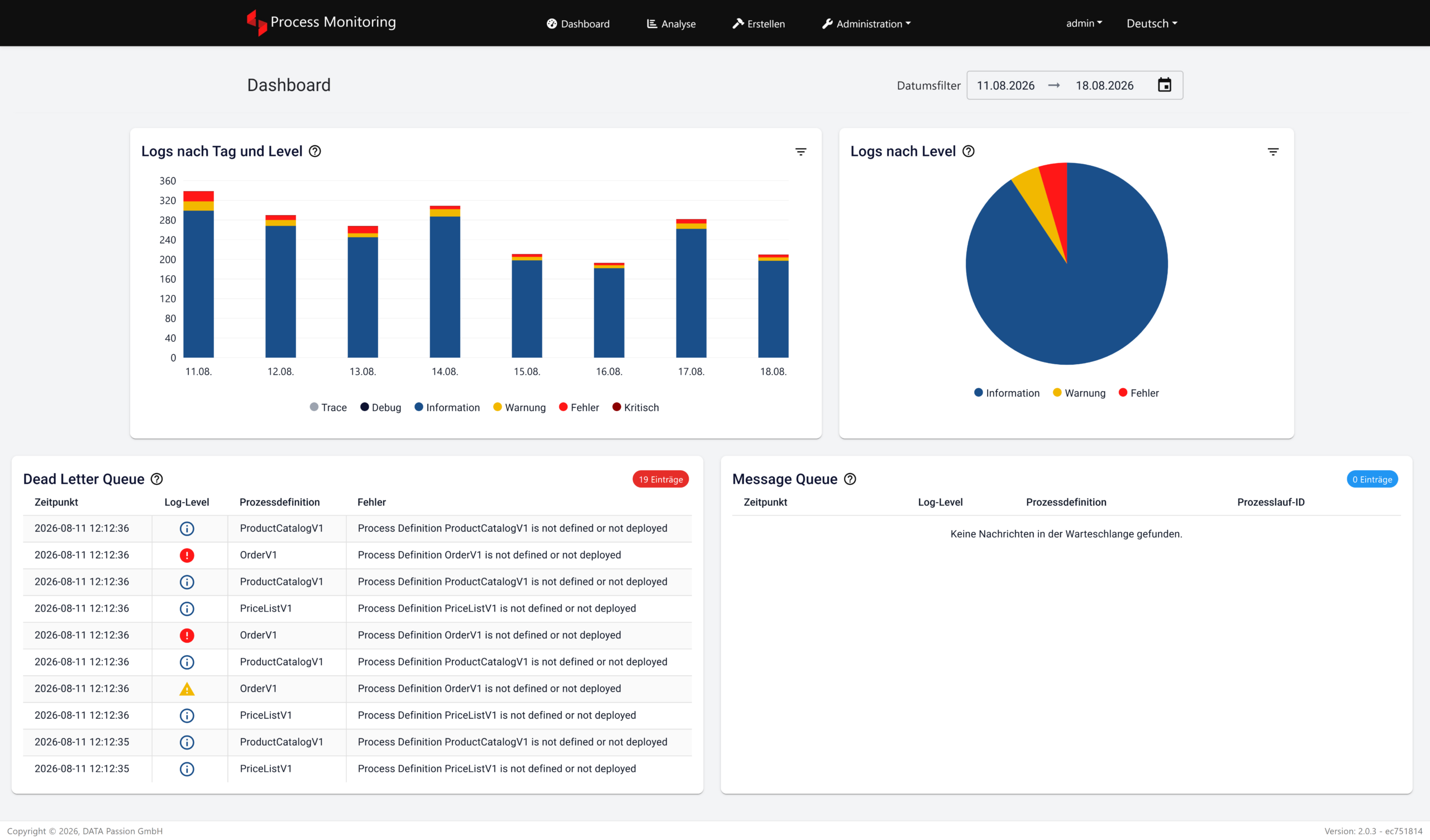Open the admin user dropdown
The height and width of the screenshot is (840, 1430).
1084,23
